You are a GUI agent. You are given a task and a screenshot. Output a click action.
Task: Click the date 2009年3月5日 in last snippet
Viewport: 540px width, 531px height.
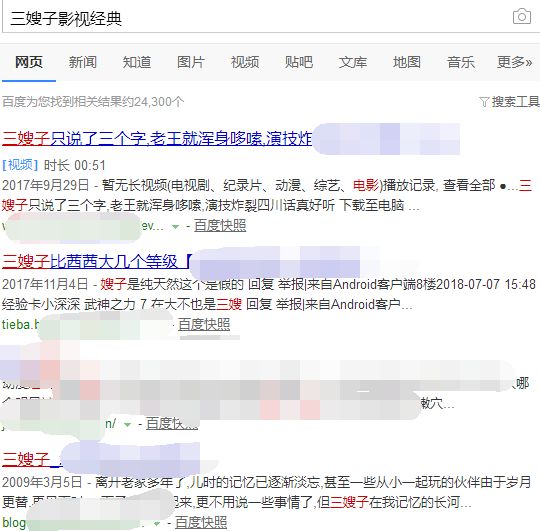(42, 482)
